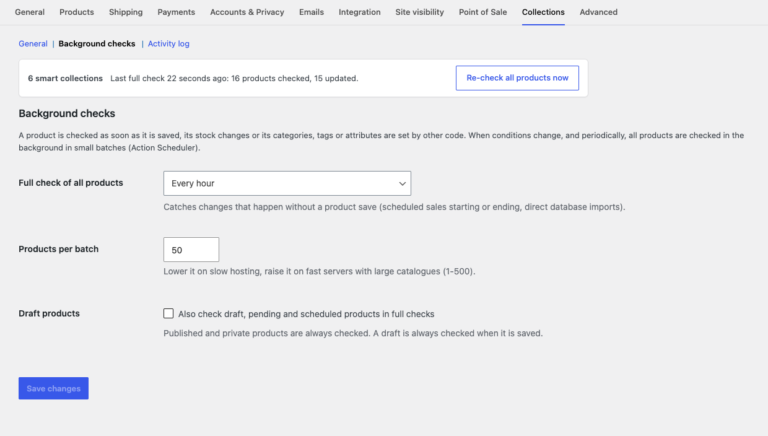
Task: Go to the General sub-section link
Action: click(33, 44)
